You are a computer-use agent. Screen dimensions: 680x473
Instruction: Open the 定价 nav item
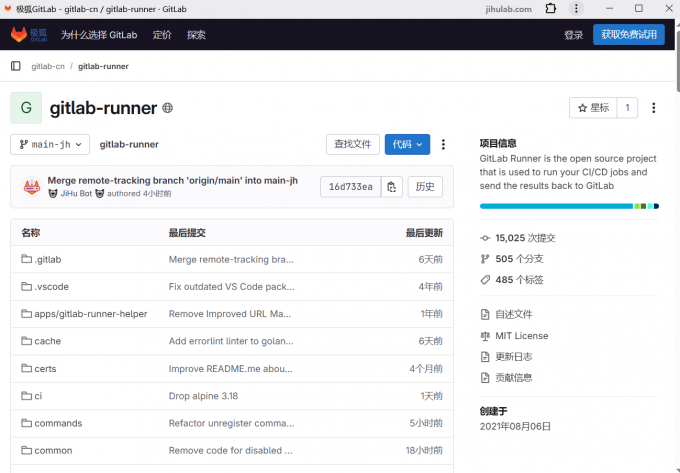tap(162, 35)
